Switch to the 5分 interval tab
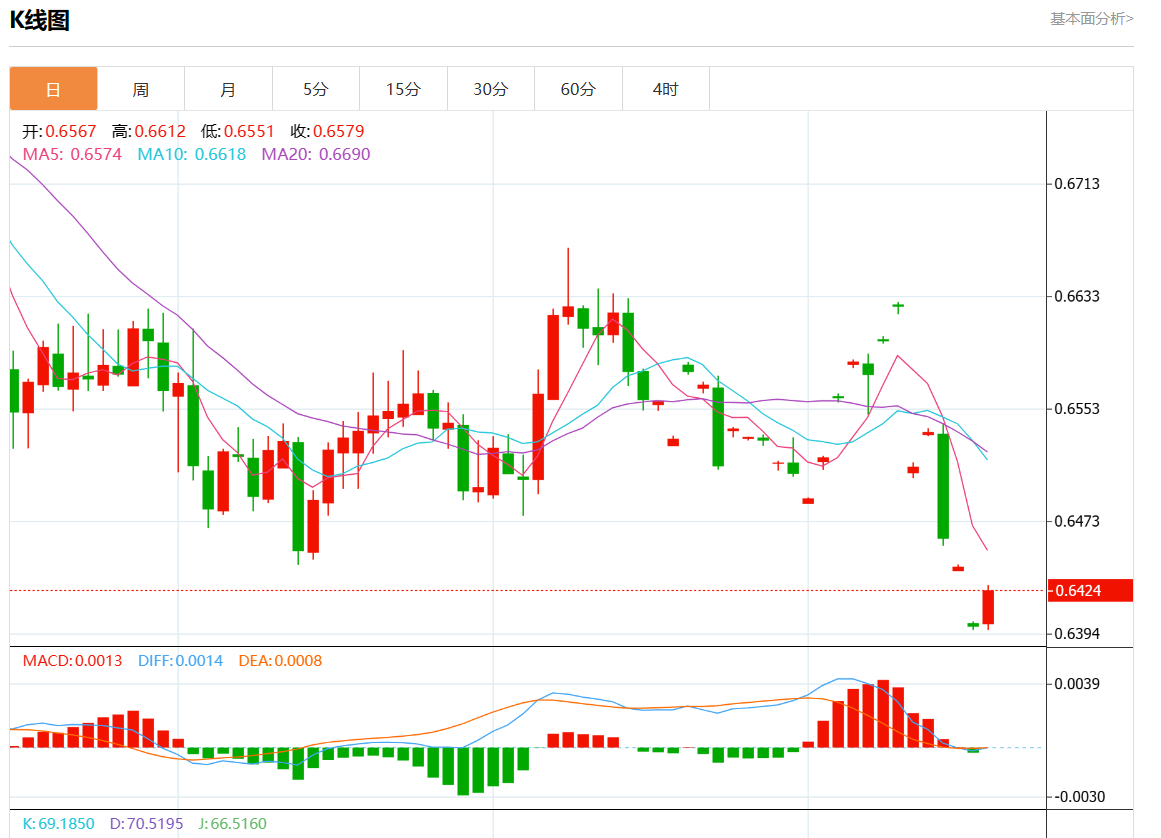This screenshot has height=838, width=1161. click(316, 89)
